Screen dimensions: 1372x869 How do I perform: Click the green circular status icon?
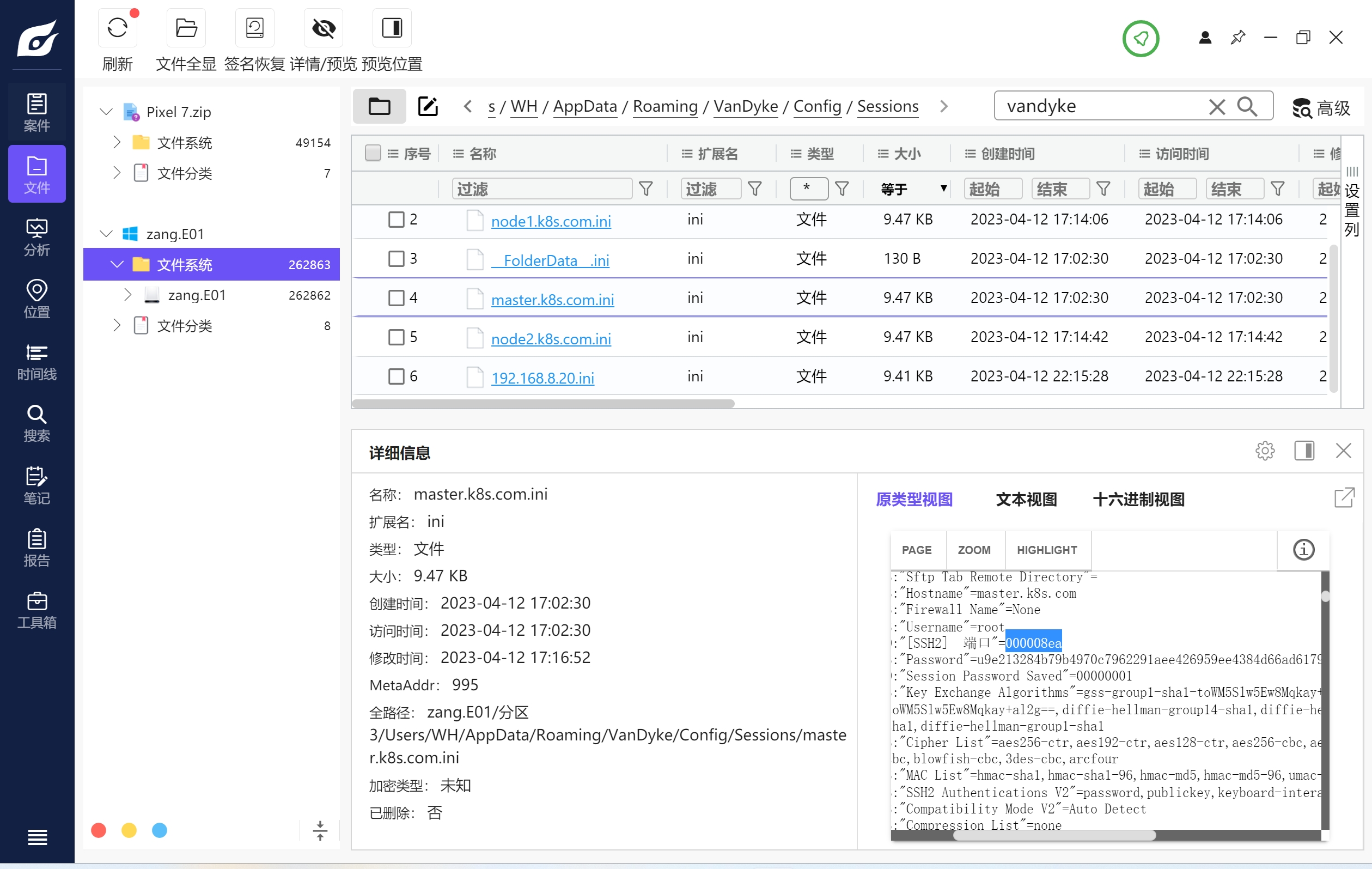tap(1140, 38)
